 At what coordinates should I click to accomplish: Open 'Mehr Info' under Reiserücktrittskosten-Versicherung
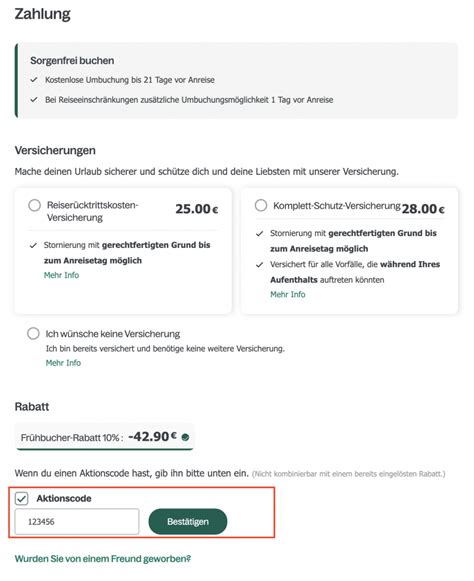click(x=62, y=275)
